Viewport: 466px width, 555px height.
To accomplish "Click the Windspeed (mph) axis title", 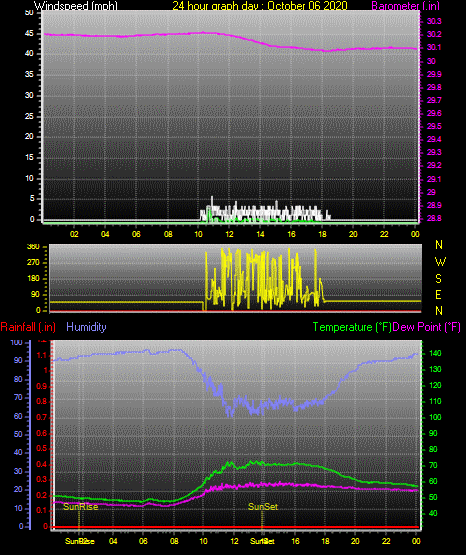I will pos(75,6).
